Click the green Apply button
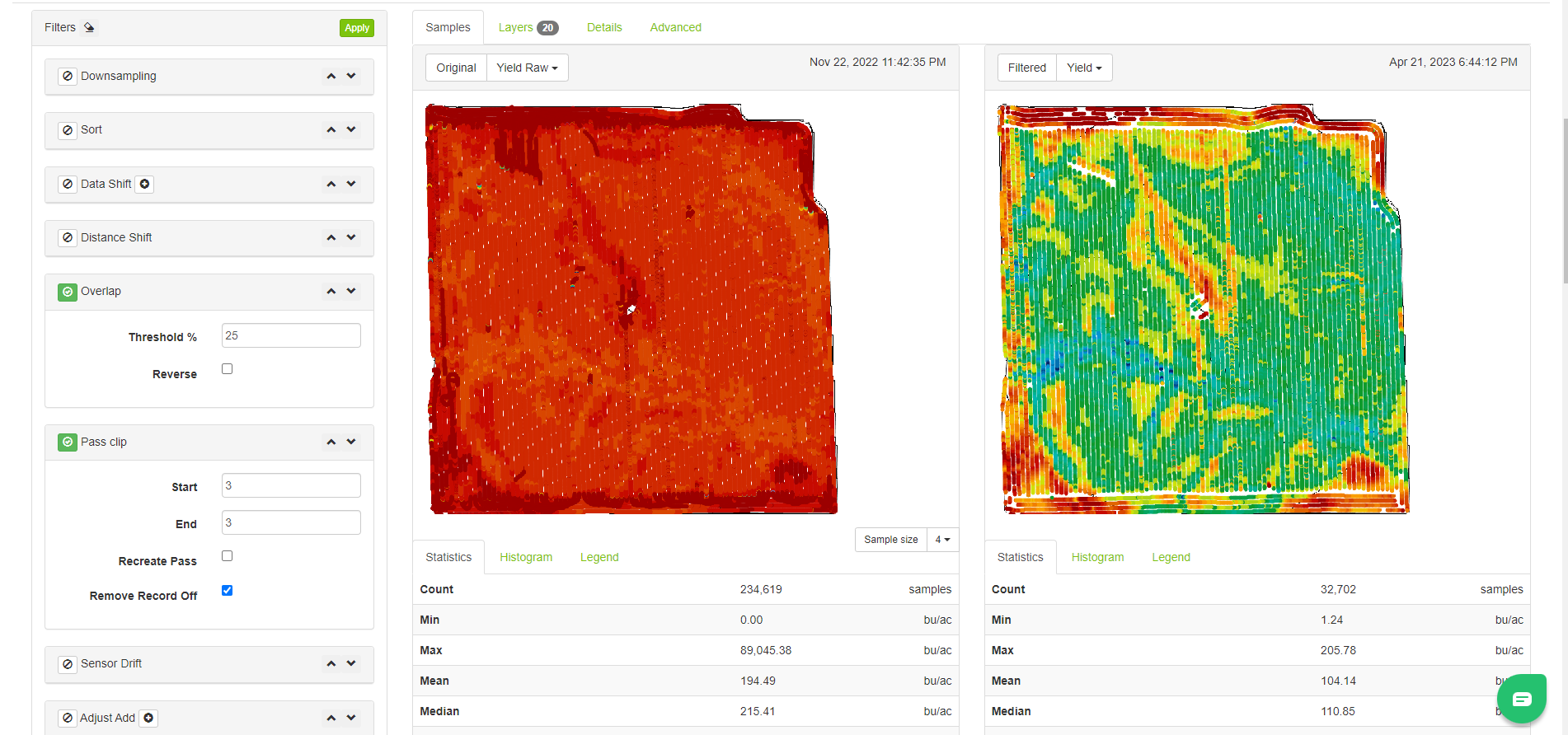The image size is (1568, 735). tap(357, 28)
